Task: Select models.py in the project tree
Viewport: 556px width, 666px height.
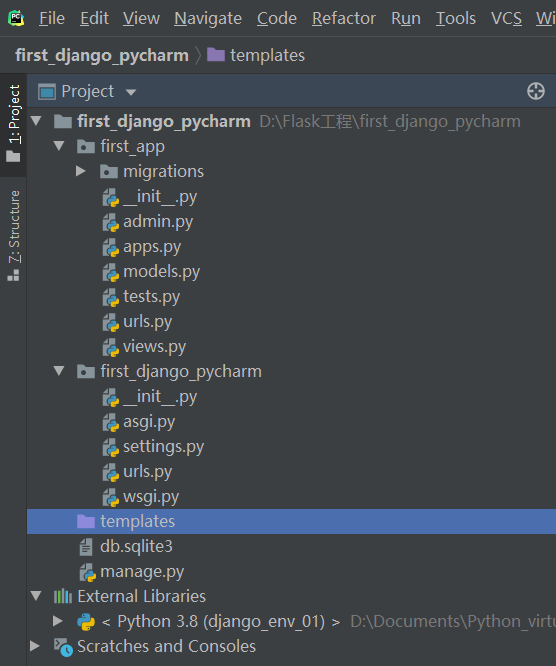Action: click(161, 272)
